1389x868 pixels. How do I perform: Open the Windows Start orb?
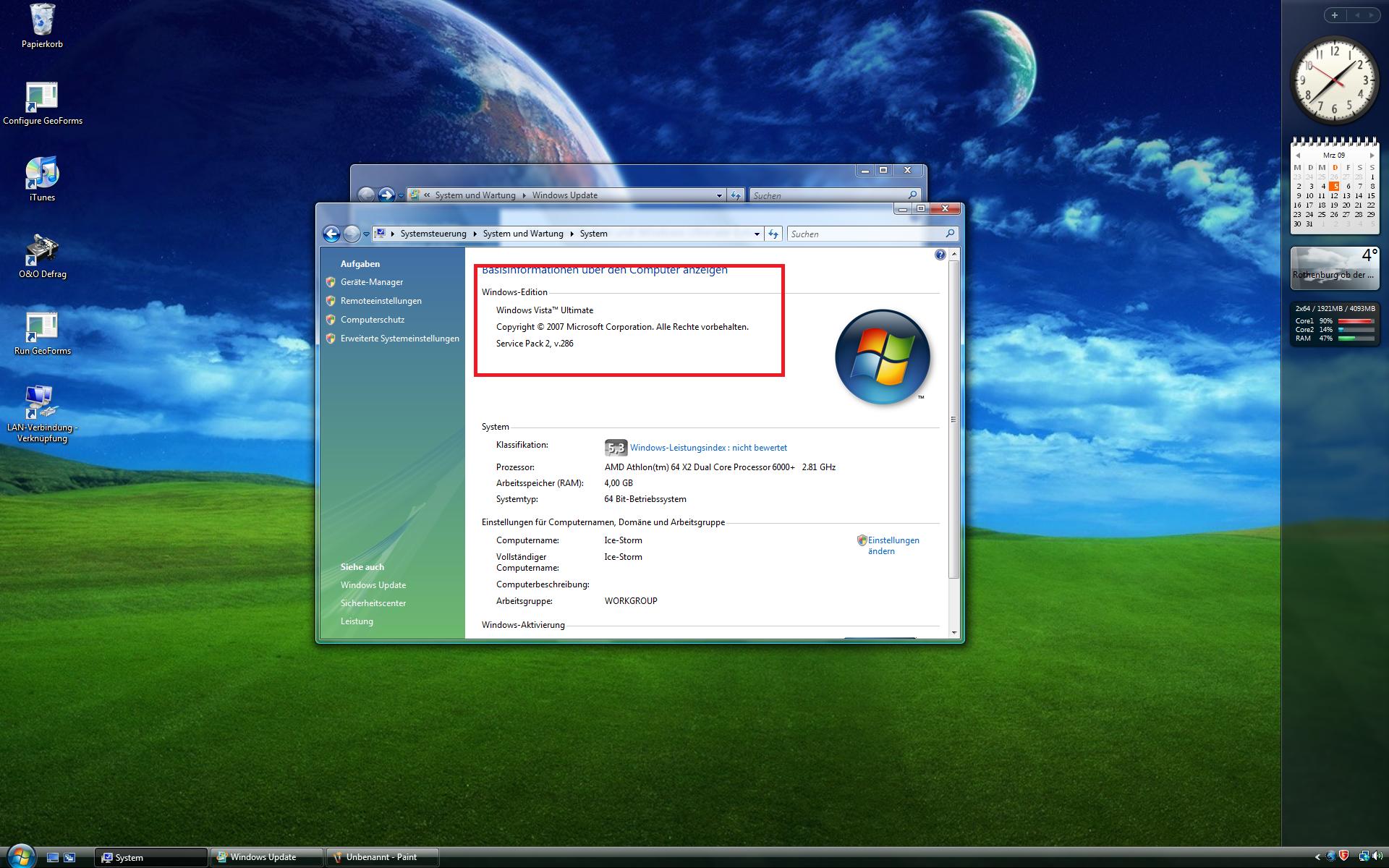click(x=20, y=856)
